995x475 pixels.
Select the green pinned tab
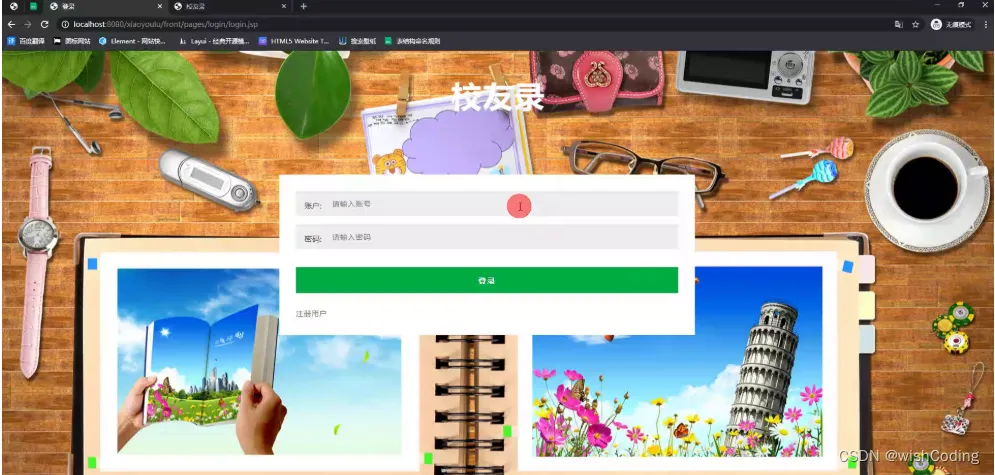coord(33,6)
